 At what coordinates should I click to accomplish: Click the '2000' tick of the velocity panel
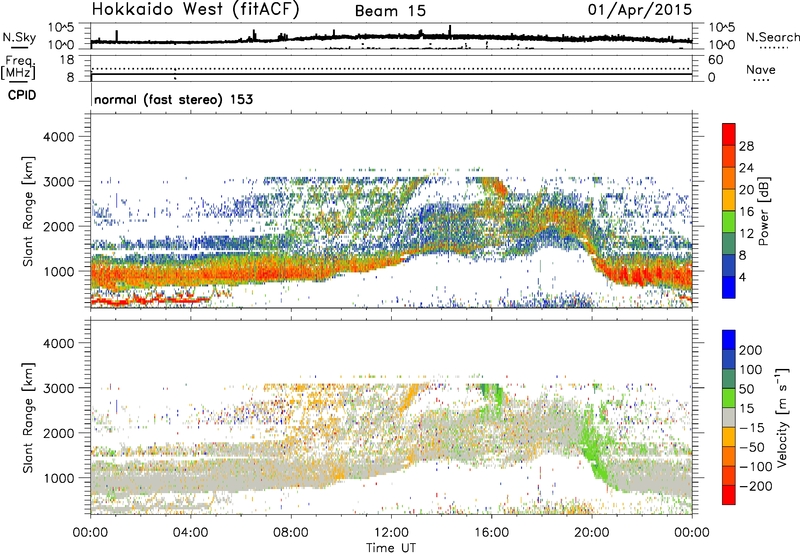[58, 433]
